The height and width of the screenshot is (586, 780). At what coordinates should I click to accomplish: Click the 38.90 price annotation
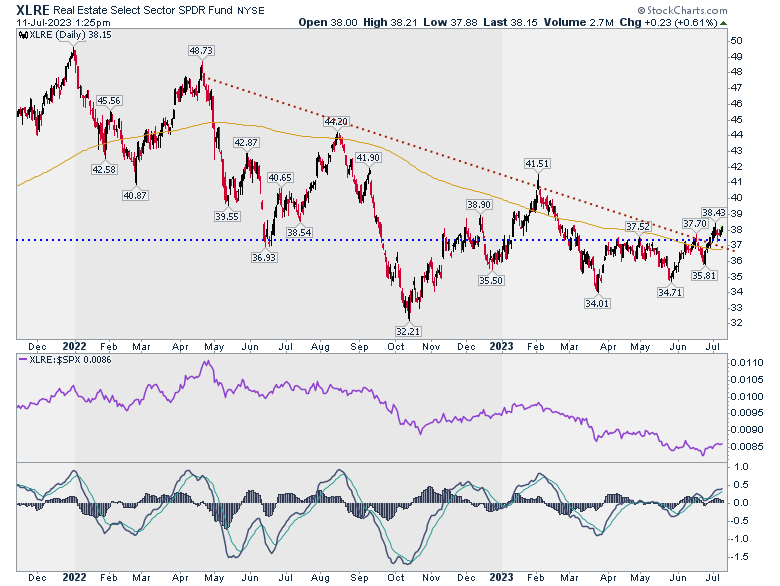click(x=479, y=204)
